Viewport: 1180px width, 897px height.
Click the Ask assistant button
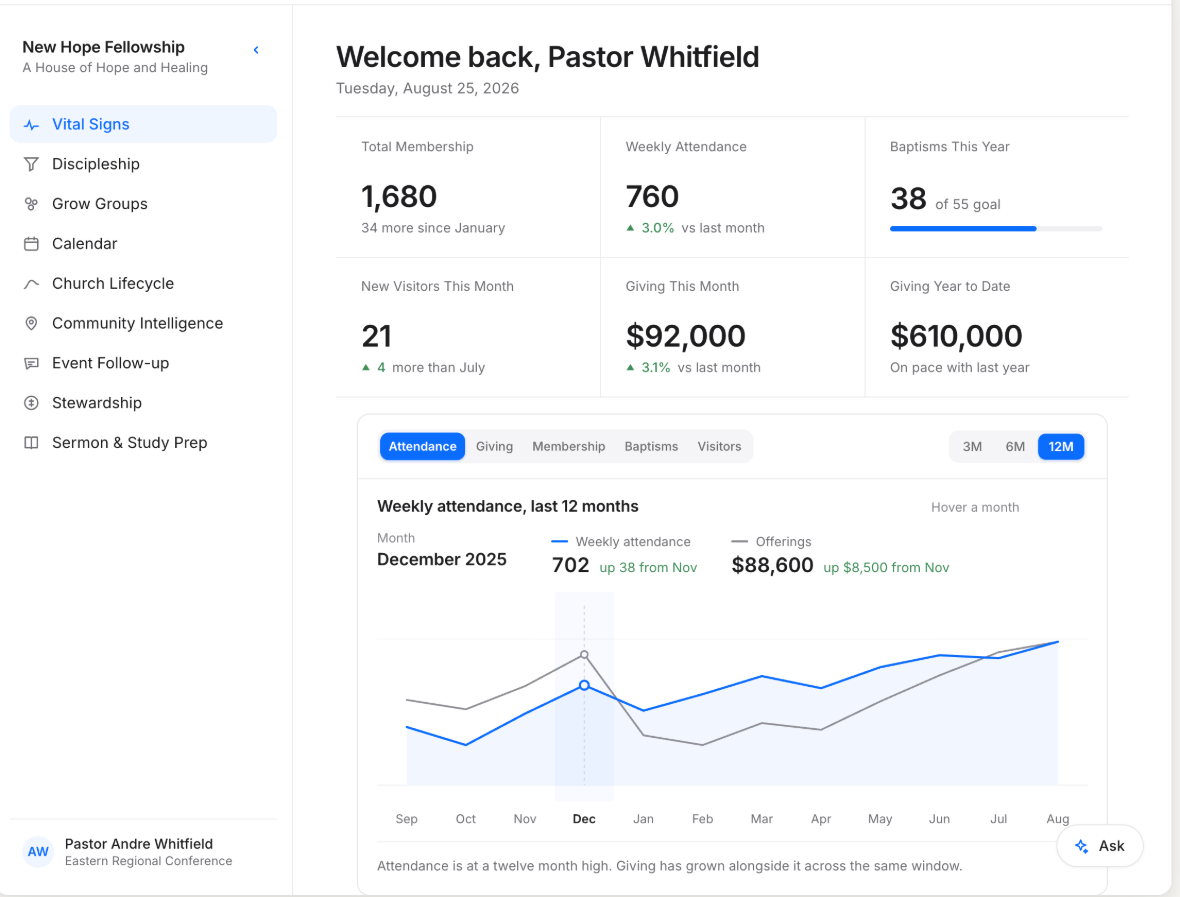click(x=1099, y=847)
